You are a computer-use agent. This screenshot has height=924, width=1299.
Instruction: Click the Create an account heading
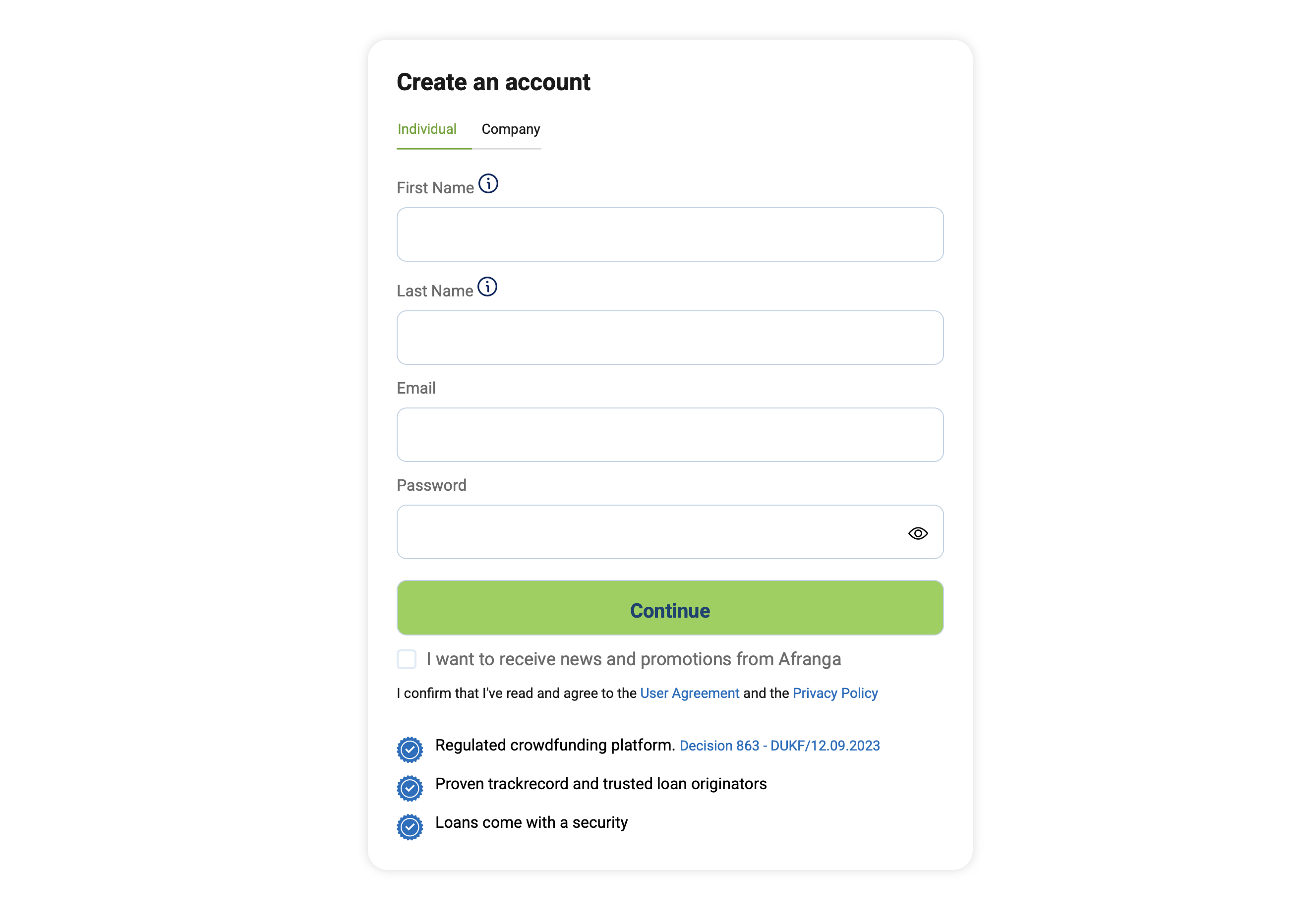click(x=493, y=82)
